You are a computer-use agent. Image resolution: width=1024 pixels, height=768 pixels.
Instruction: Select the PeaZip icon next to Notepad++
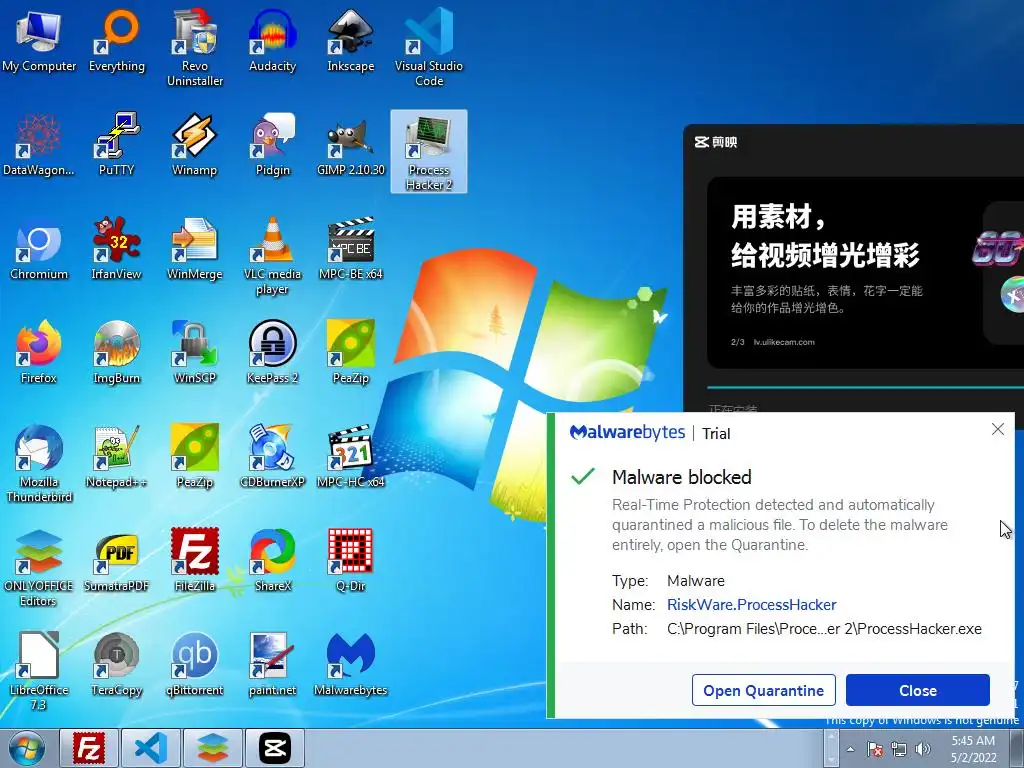coord(195,456)
